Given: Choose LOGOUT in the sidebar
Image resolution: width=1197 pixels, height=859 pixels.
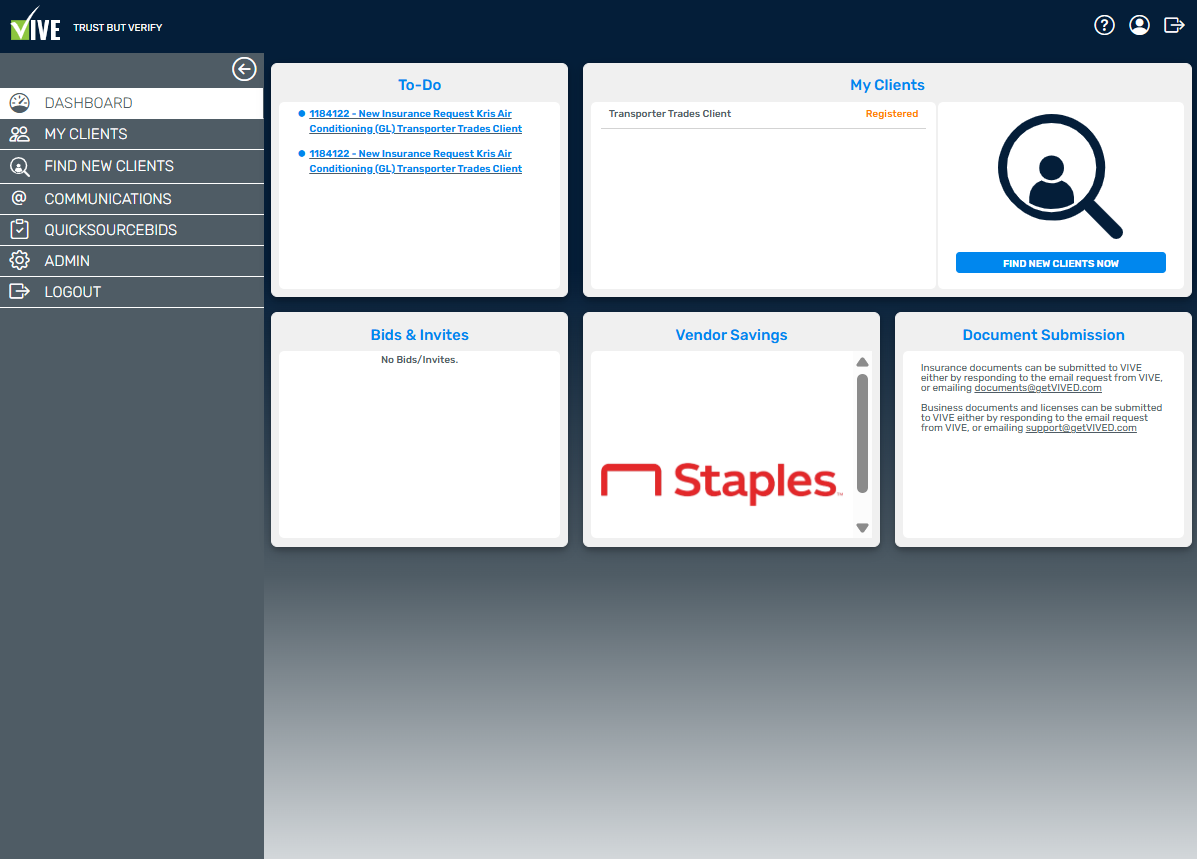Looking at the screenshot, I should [131, 292].
